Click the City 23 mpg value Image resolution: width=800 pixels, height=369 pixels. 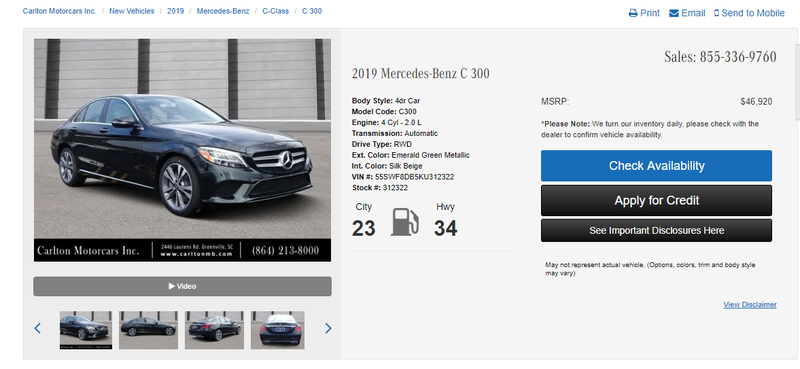(x=363, y=228)
